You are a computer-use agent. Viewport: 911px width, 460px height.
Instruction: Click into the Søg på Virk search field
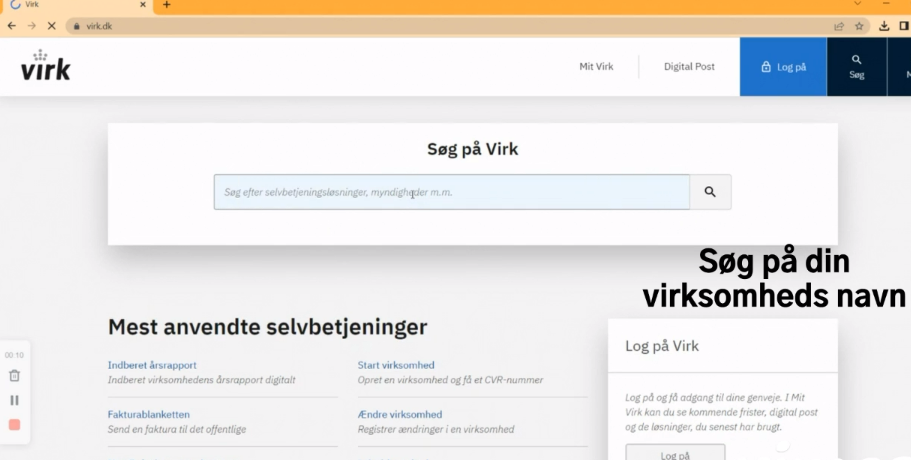451,192
